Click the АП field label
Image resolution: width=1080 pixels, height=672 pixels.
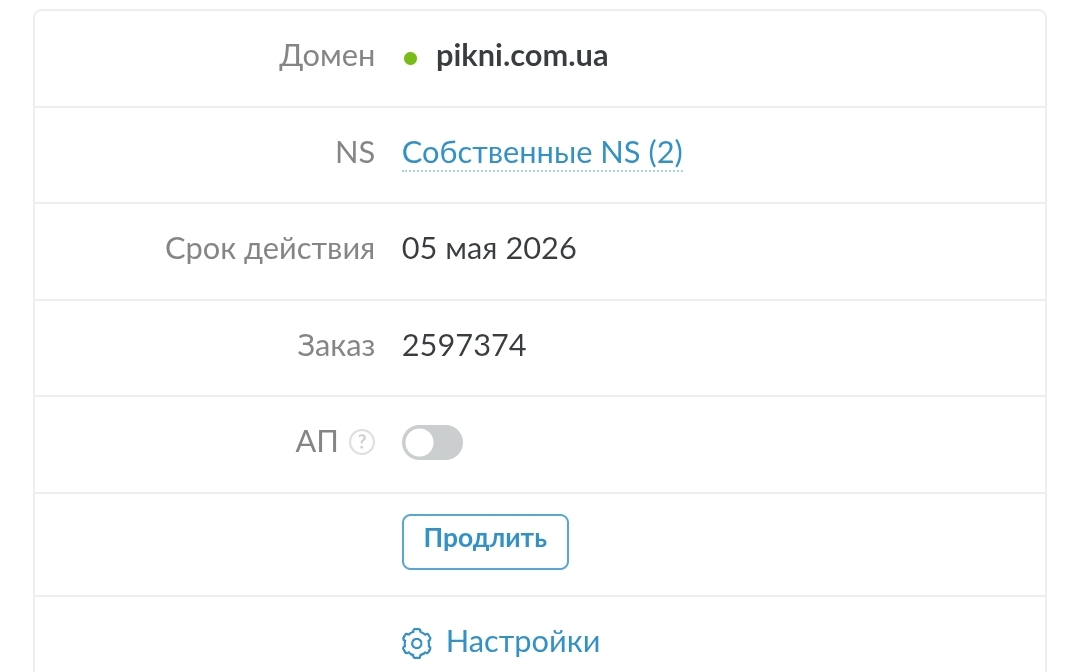[x=317, y=442]
